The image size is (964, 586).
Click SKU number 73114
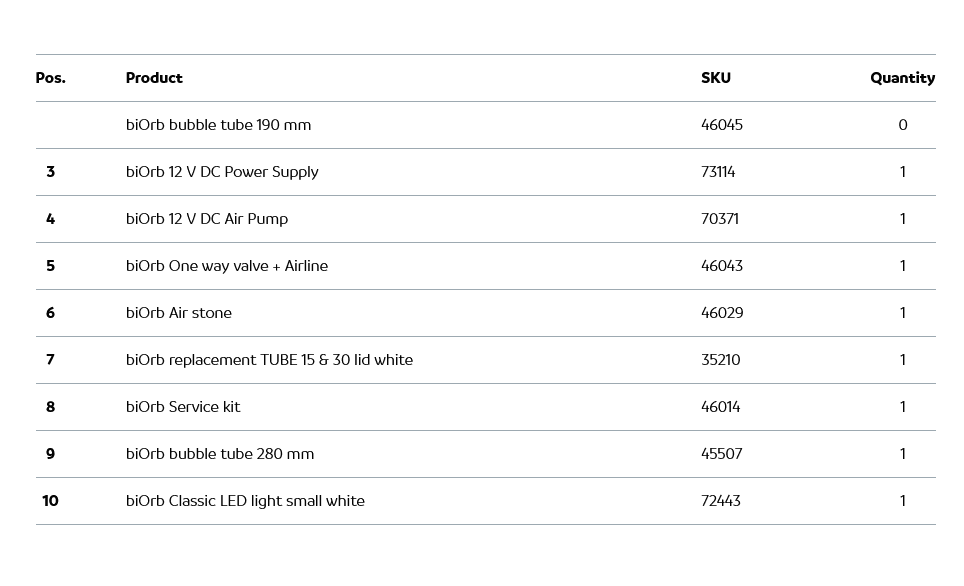click(718, 172)
